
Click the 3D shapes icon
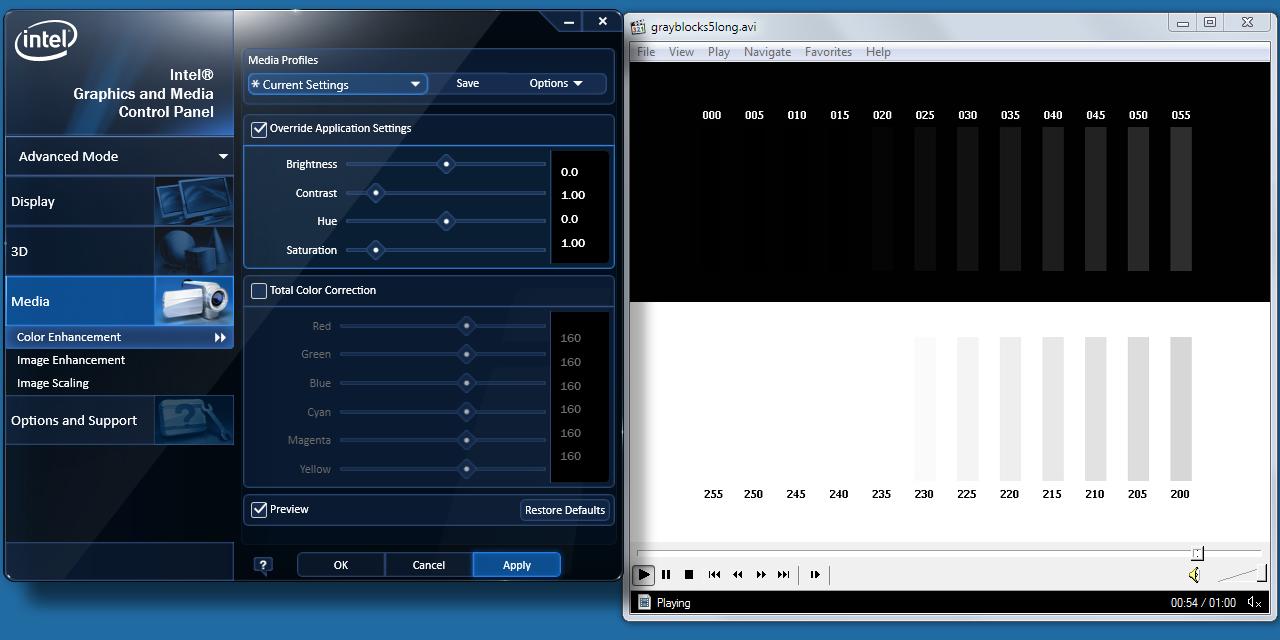point(194,251)
